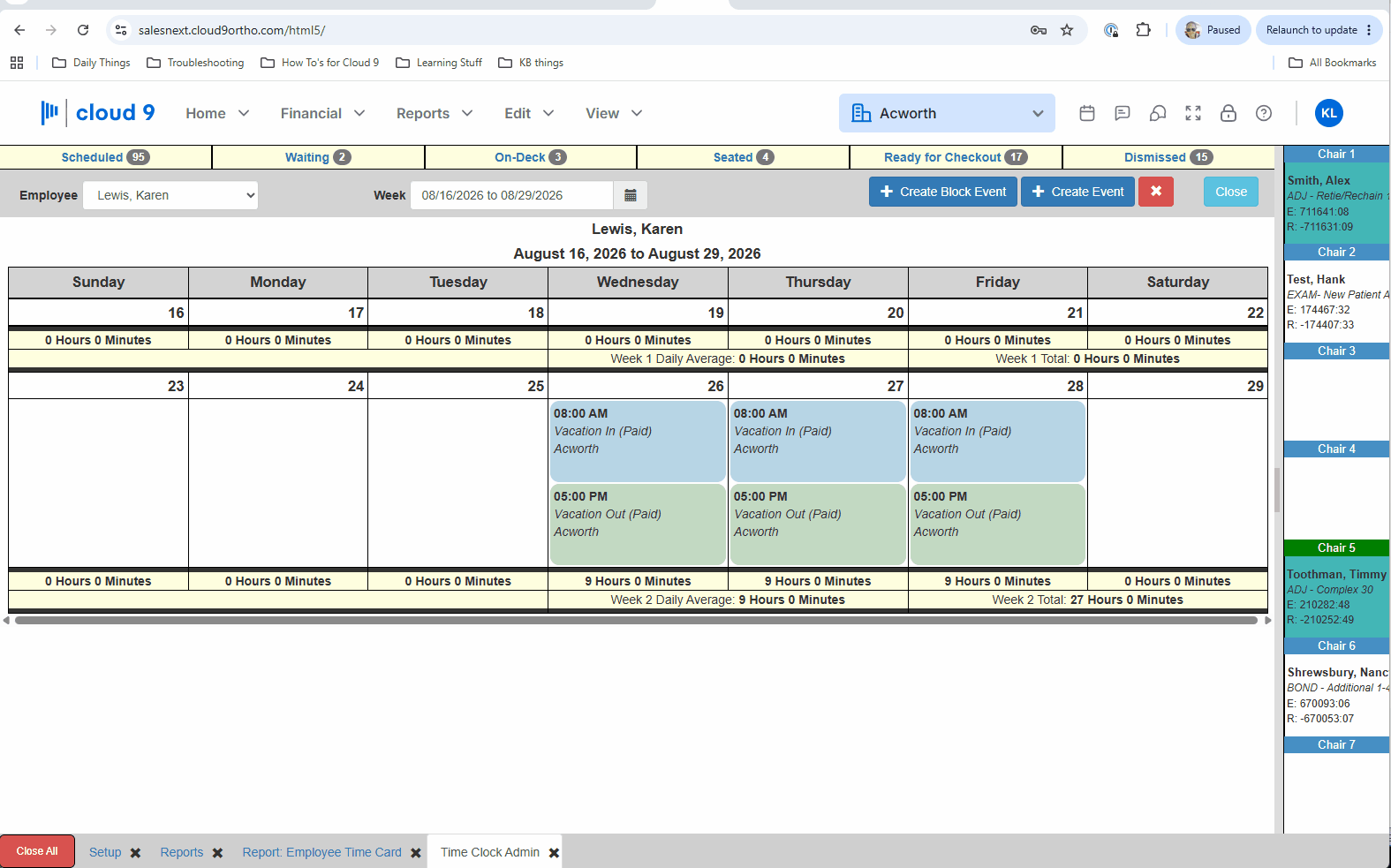
Task: Open How To's for Cloud 9 bookmark folder
Action: 320,63
